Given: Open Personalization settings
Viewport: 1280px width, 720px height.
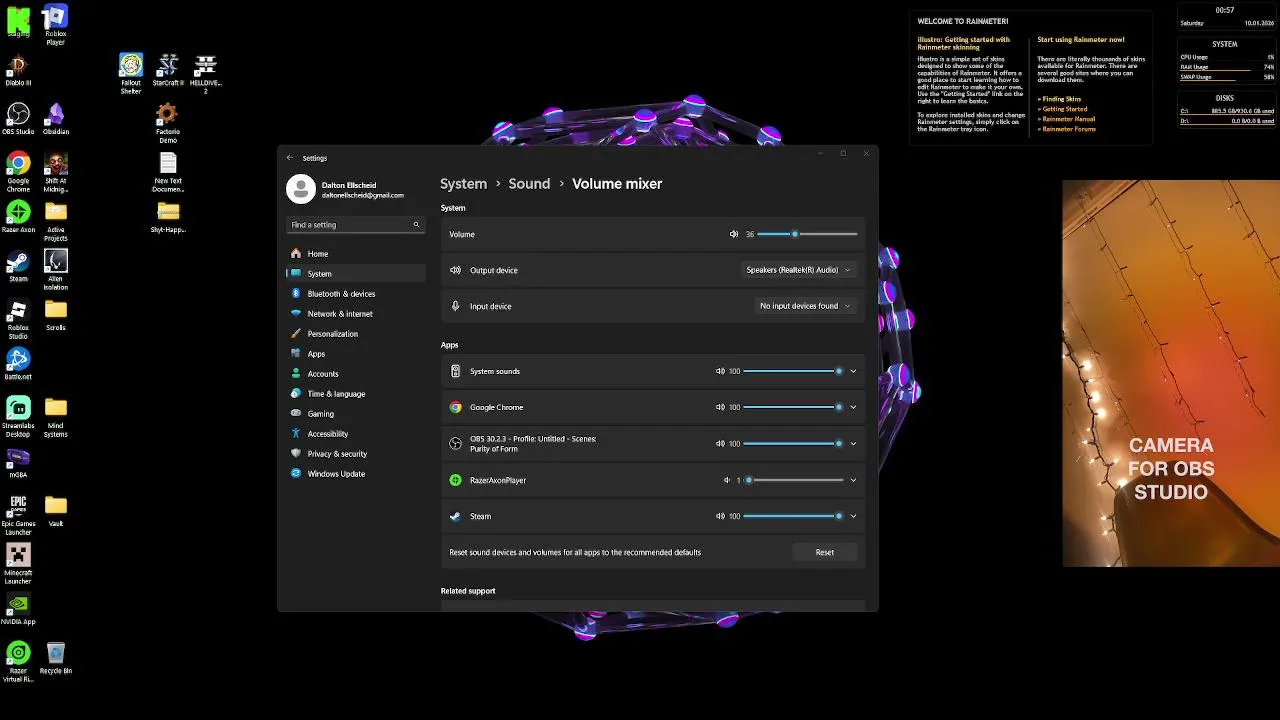Looking at the screenshot, I should (356, 333).
